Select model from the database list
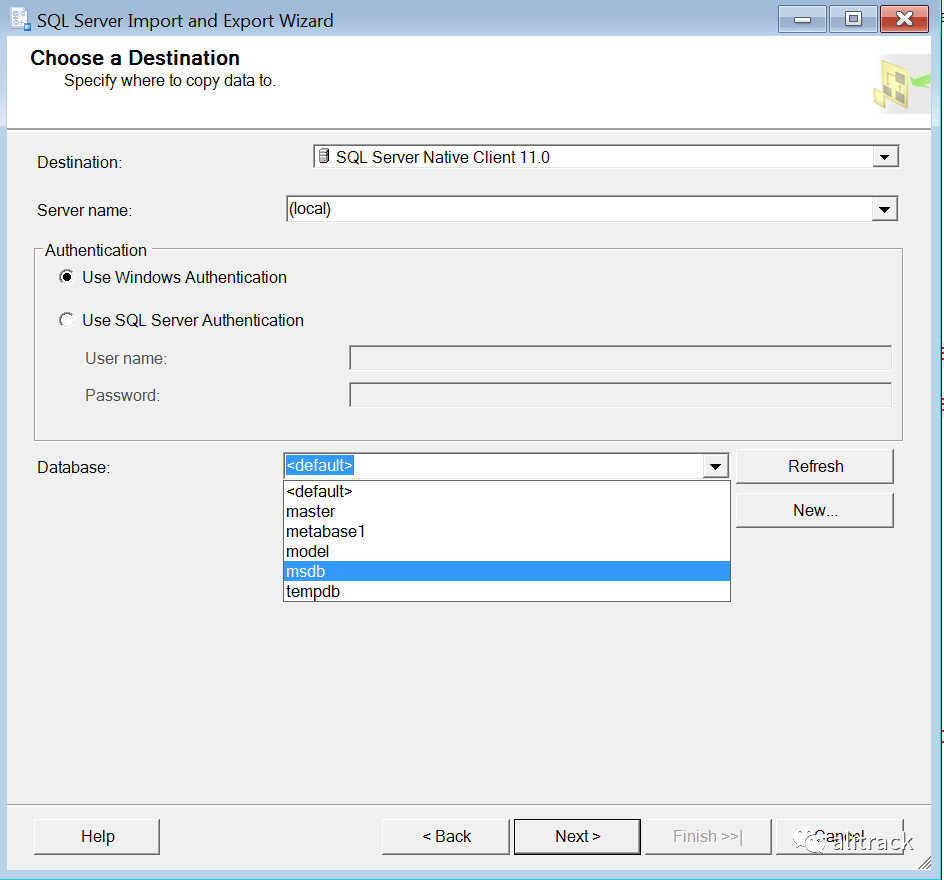 506,551
